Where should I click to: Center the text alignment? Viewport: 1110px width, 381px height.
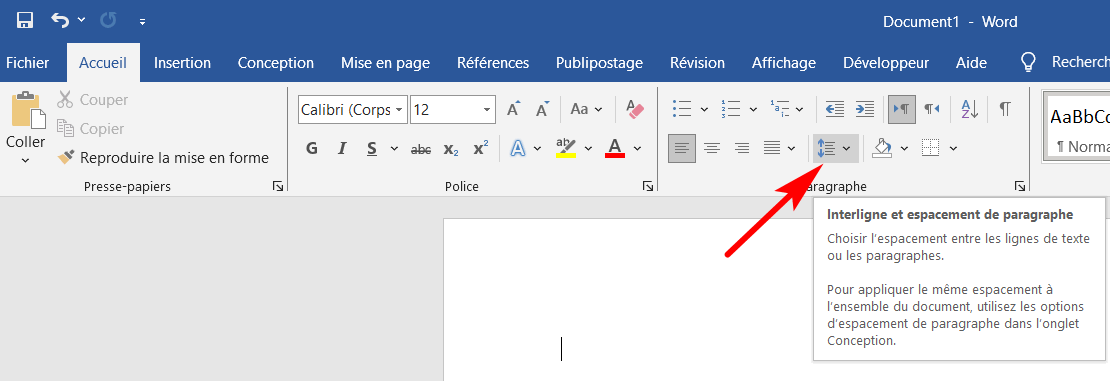click(x=711, y=148)
